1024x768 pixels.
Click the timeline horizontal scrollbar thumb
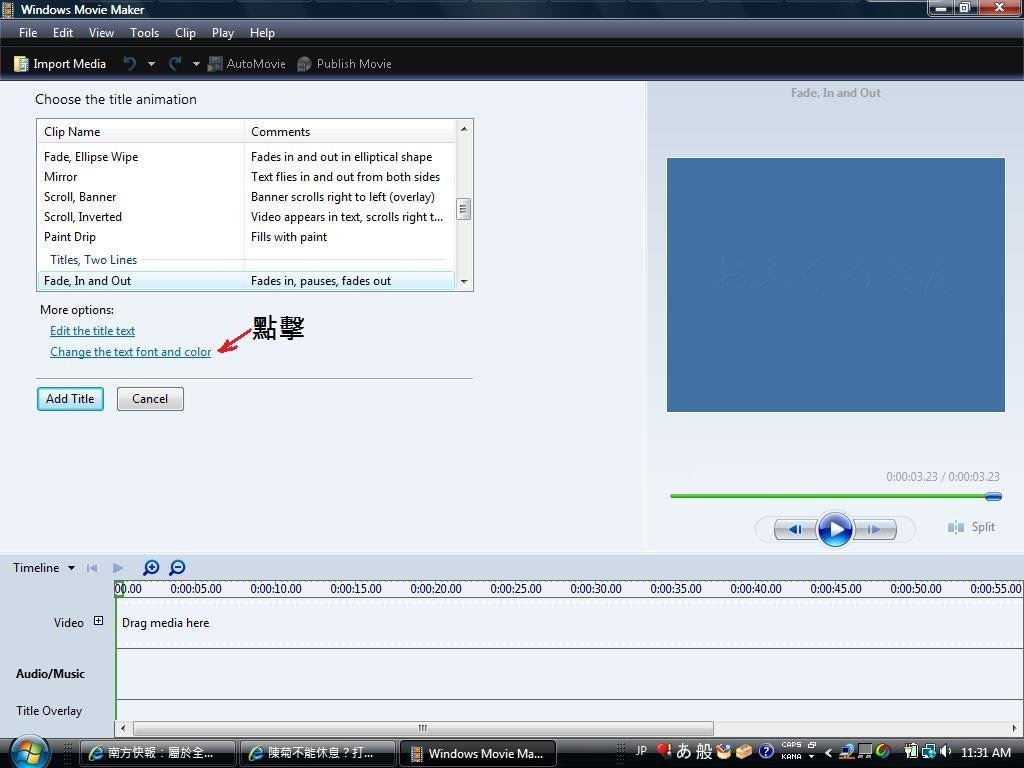[x=423, y=728]
